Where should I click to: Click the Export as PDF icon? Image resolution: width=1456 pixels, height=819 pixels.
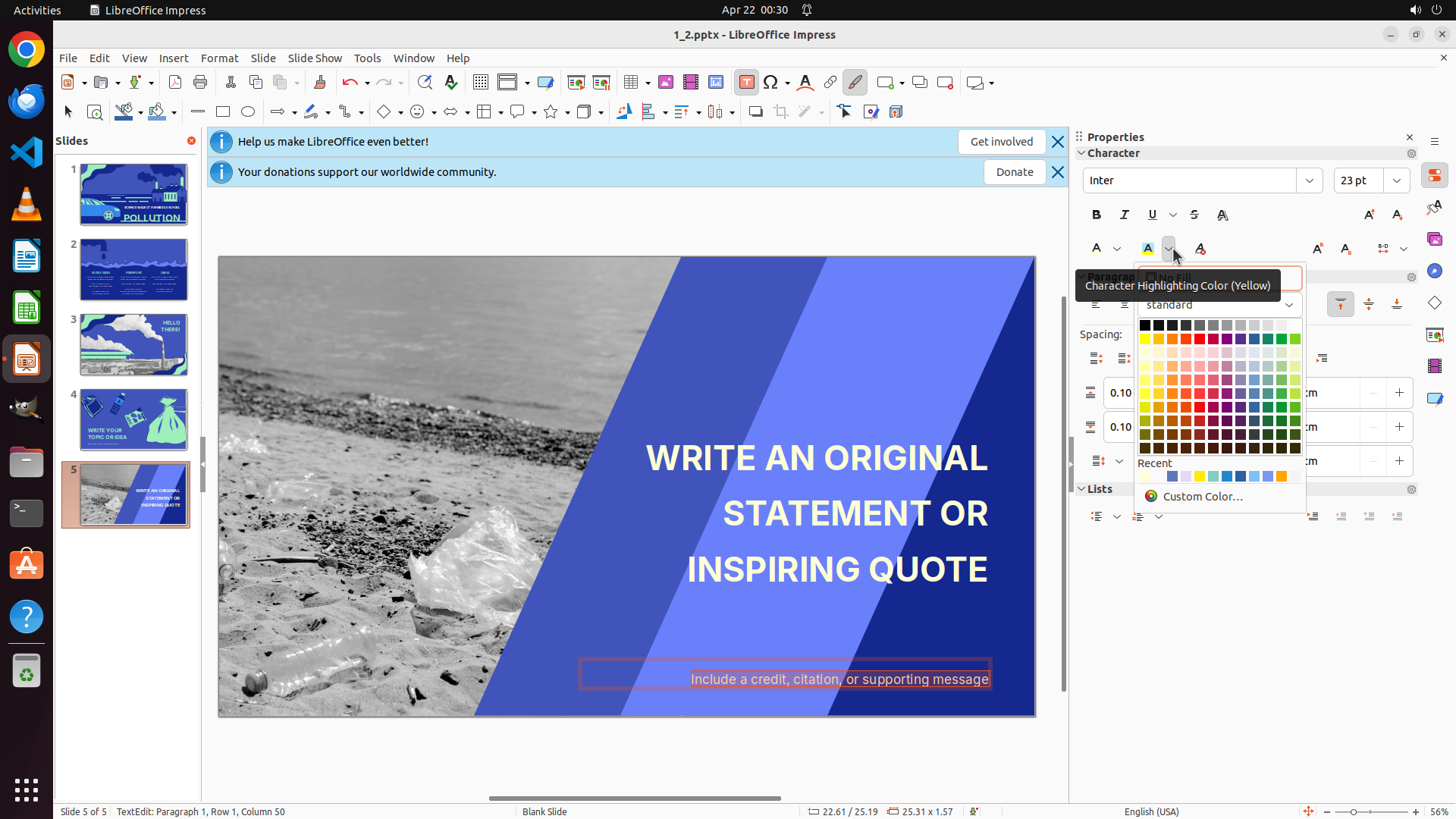(175, 83)
